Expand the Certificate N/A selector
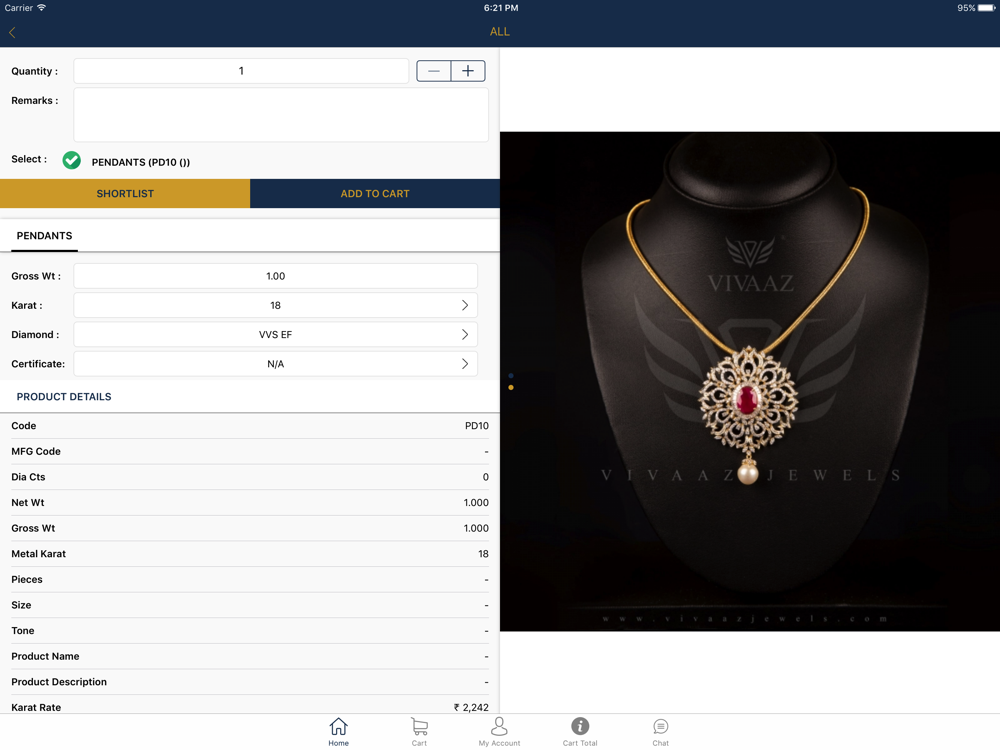This screenshot has height=750, width=1000. [276, 364]
